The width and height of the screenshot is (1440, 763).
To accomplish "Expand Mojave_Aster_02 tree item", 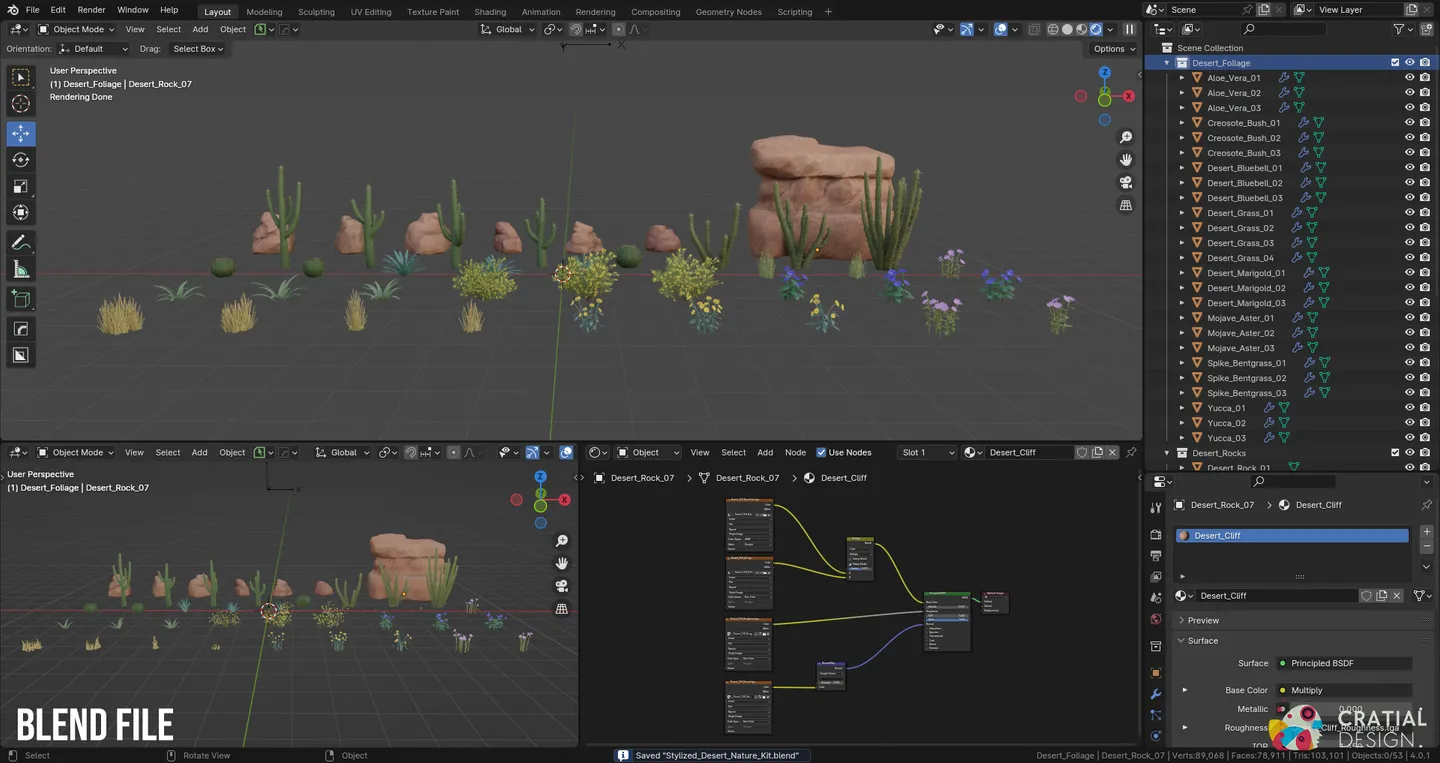I will 1181,333.
